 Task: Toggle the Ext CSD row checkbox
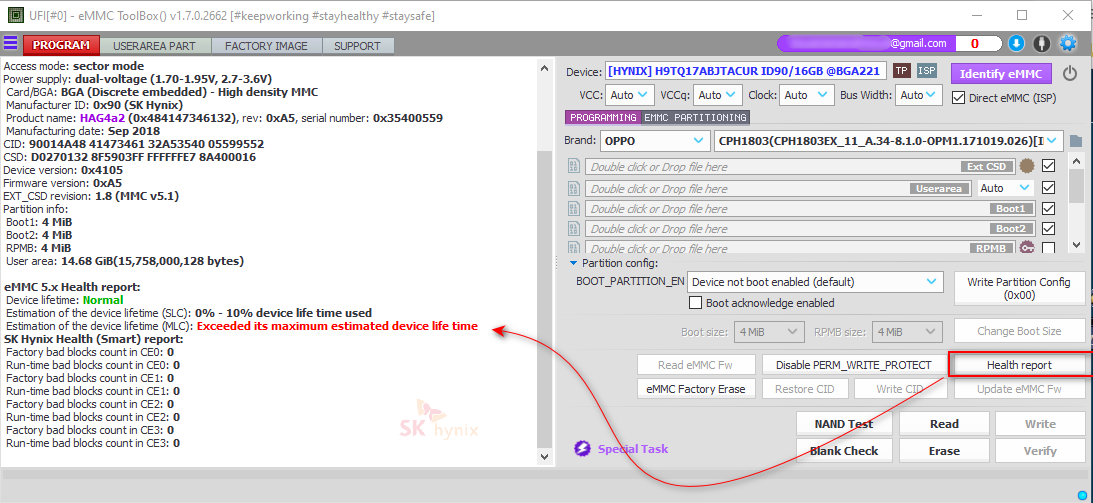(1048, 167)
